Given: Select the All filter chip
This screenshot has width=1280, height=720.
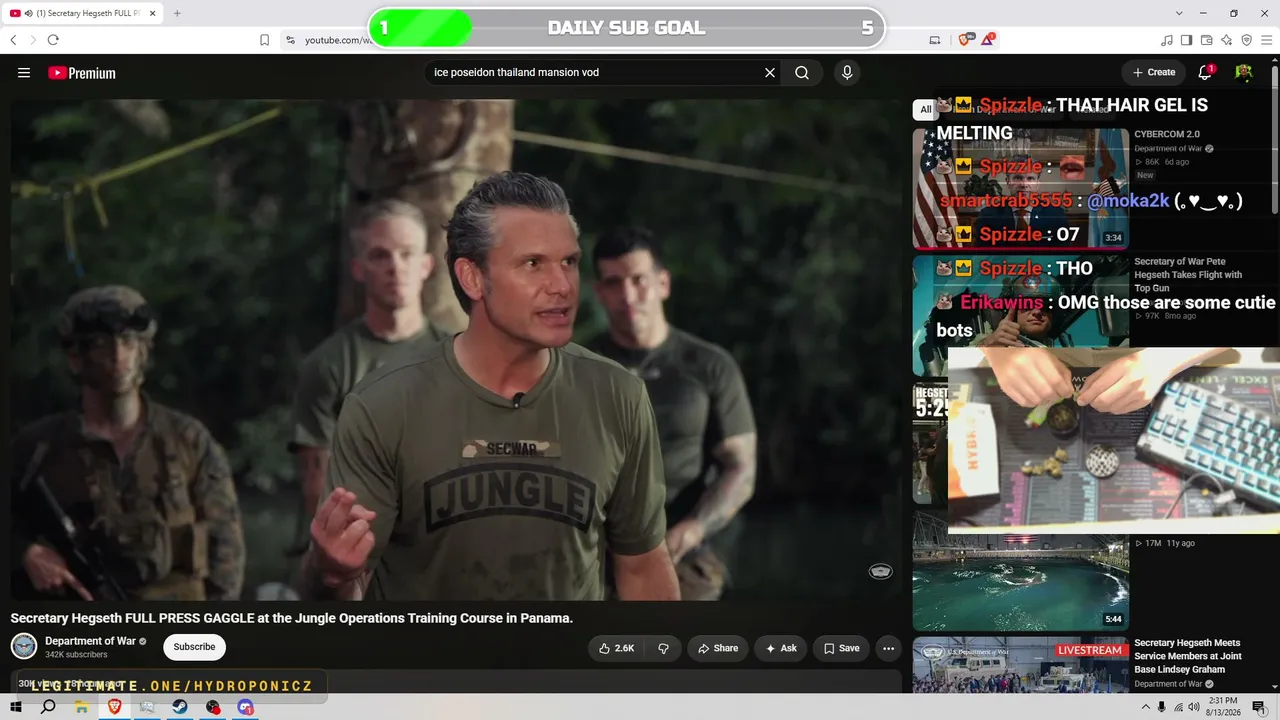Looking at the screenshot, I should click(926, 110).
